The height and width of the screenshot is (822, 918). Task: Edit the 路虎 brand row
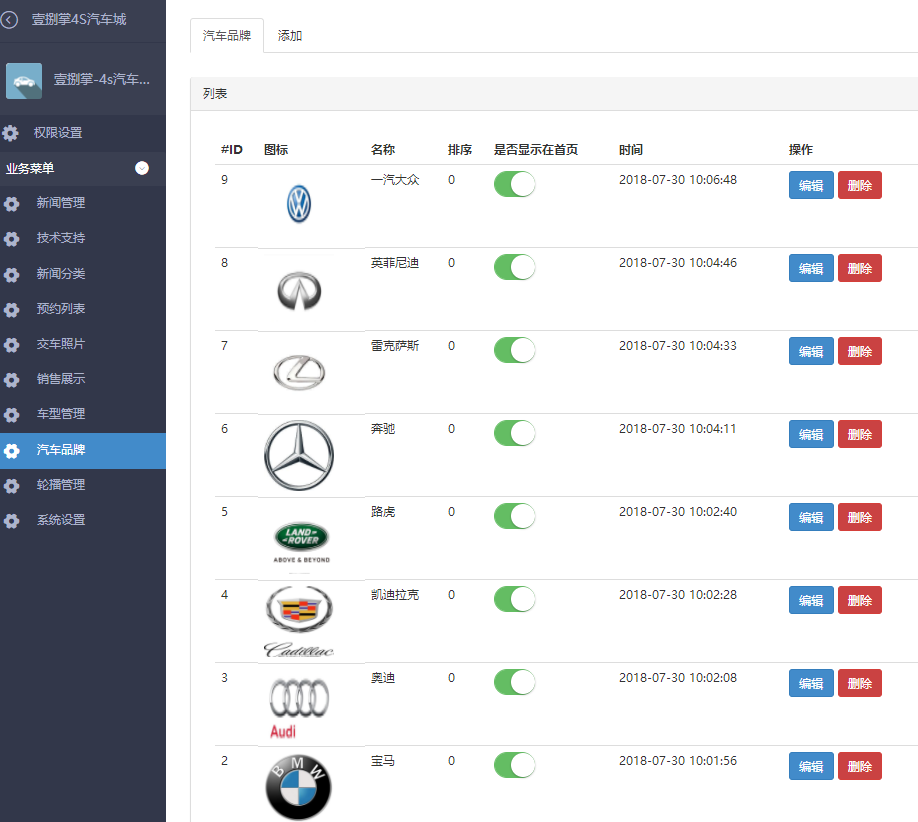click(811, 518)
